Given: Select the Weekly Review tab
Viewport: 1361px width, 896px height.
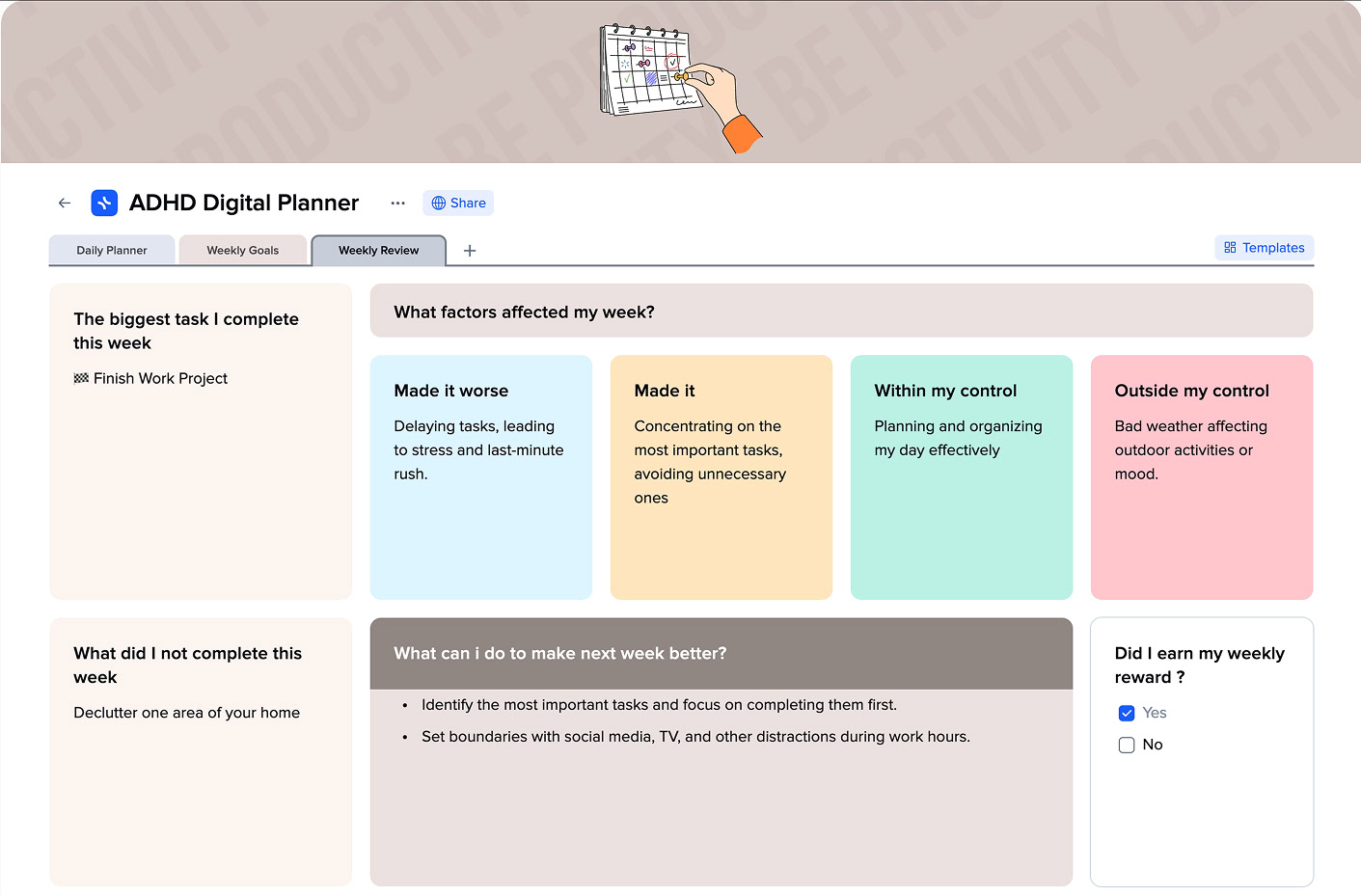Looking at the screenshot, I should [378, 250].
